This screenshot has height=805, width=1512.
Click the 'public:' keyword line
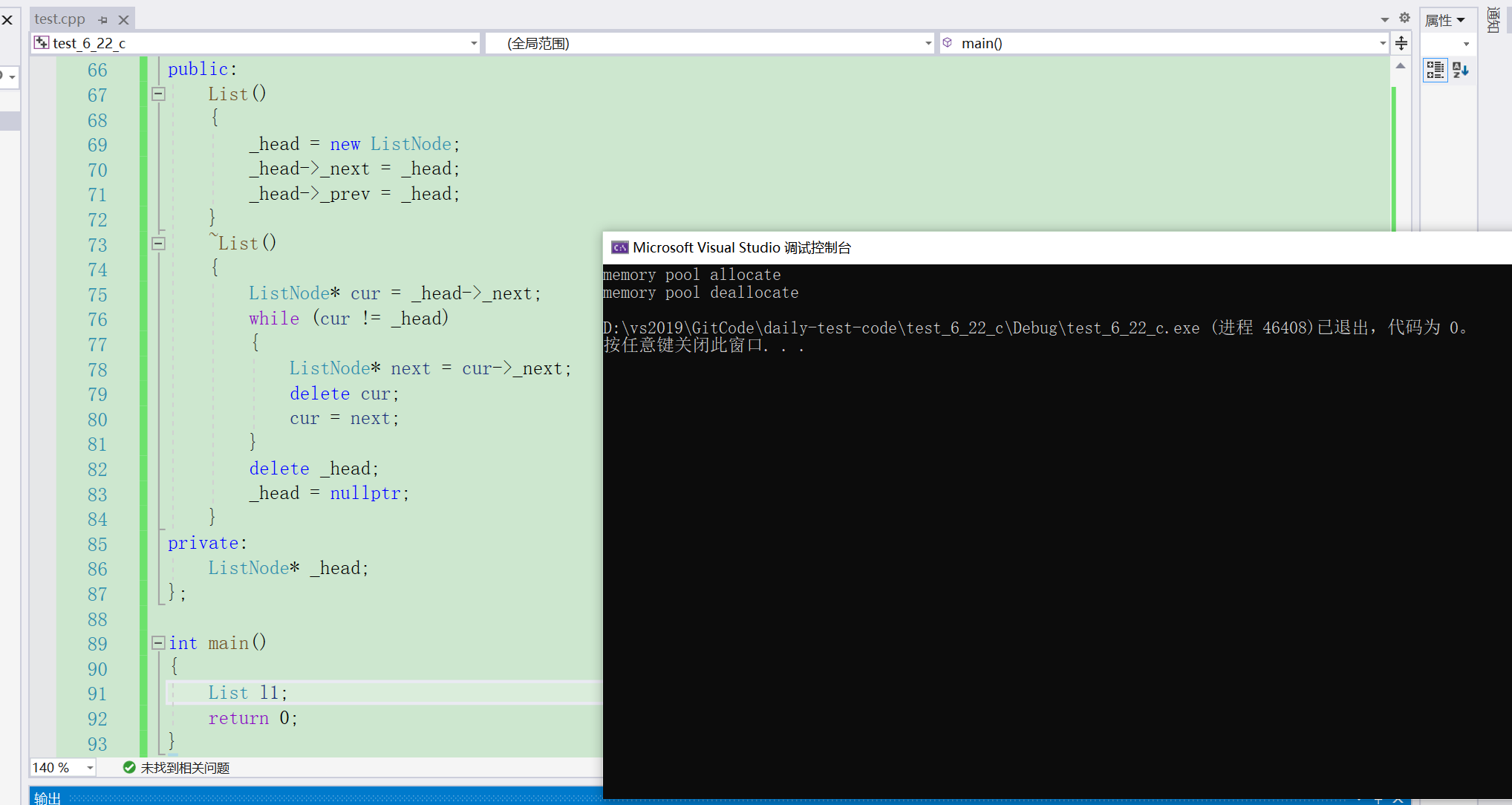tap(202, 69)
